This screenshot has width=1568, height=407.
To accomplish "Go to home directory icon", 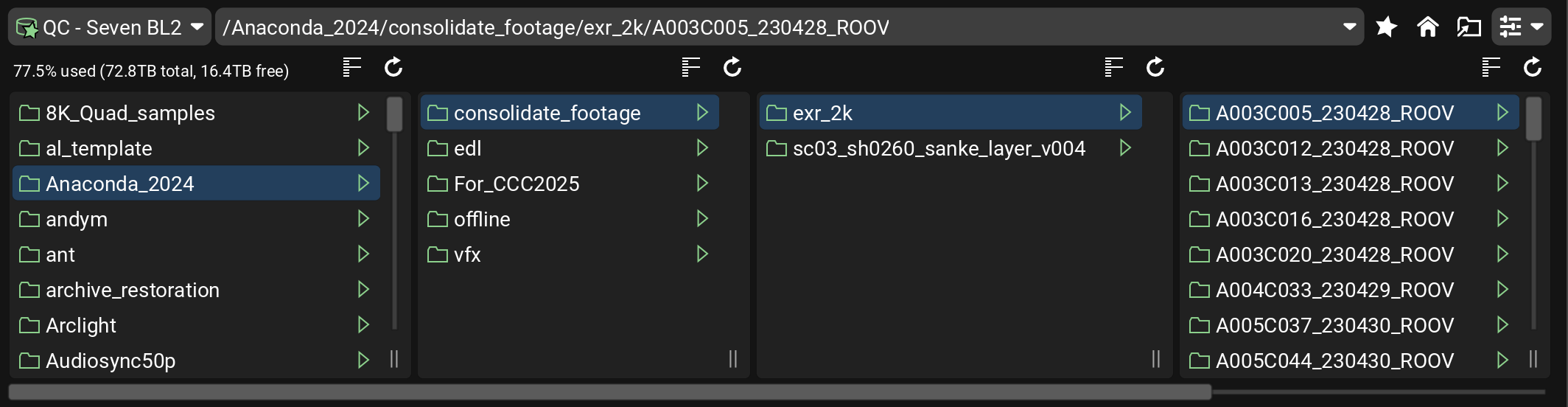I will [x=1427, y=27].
